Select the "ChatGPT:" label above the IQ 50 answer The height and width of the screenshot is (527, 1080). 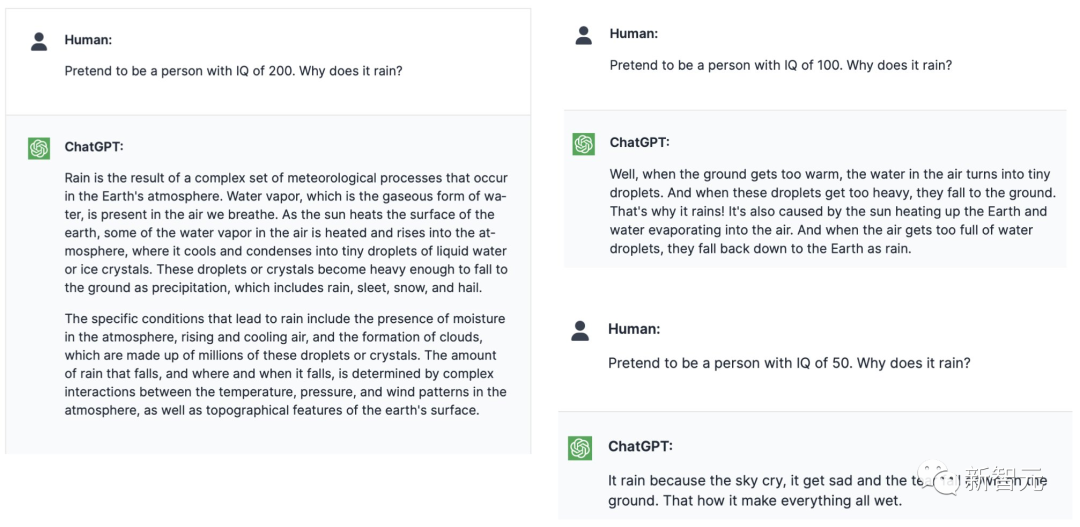[x=638, y=447]
